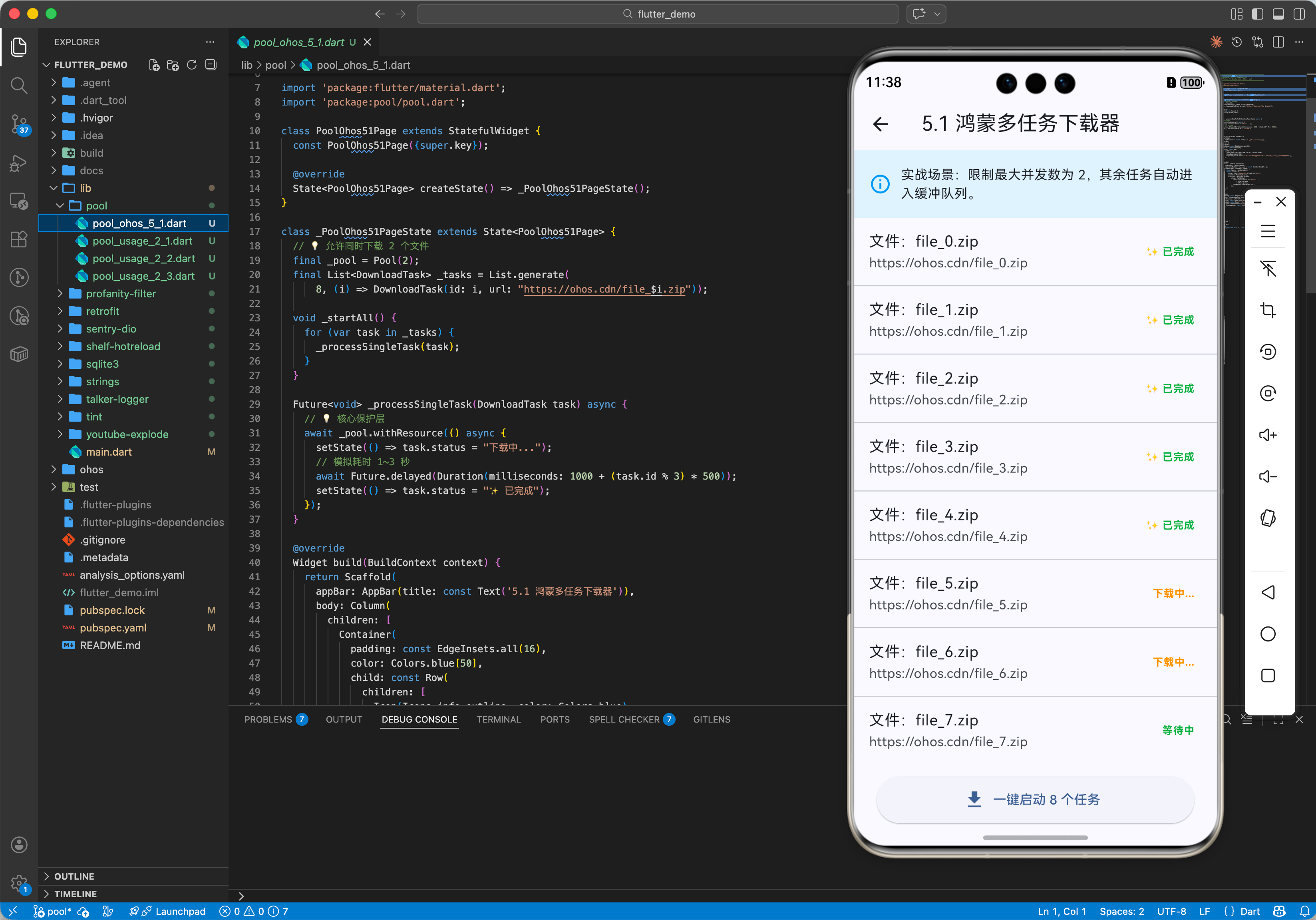Click the flutter_demo command center search box

pos(658,14)
